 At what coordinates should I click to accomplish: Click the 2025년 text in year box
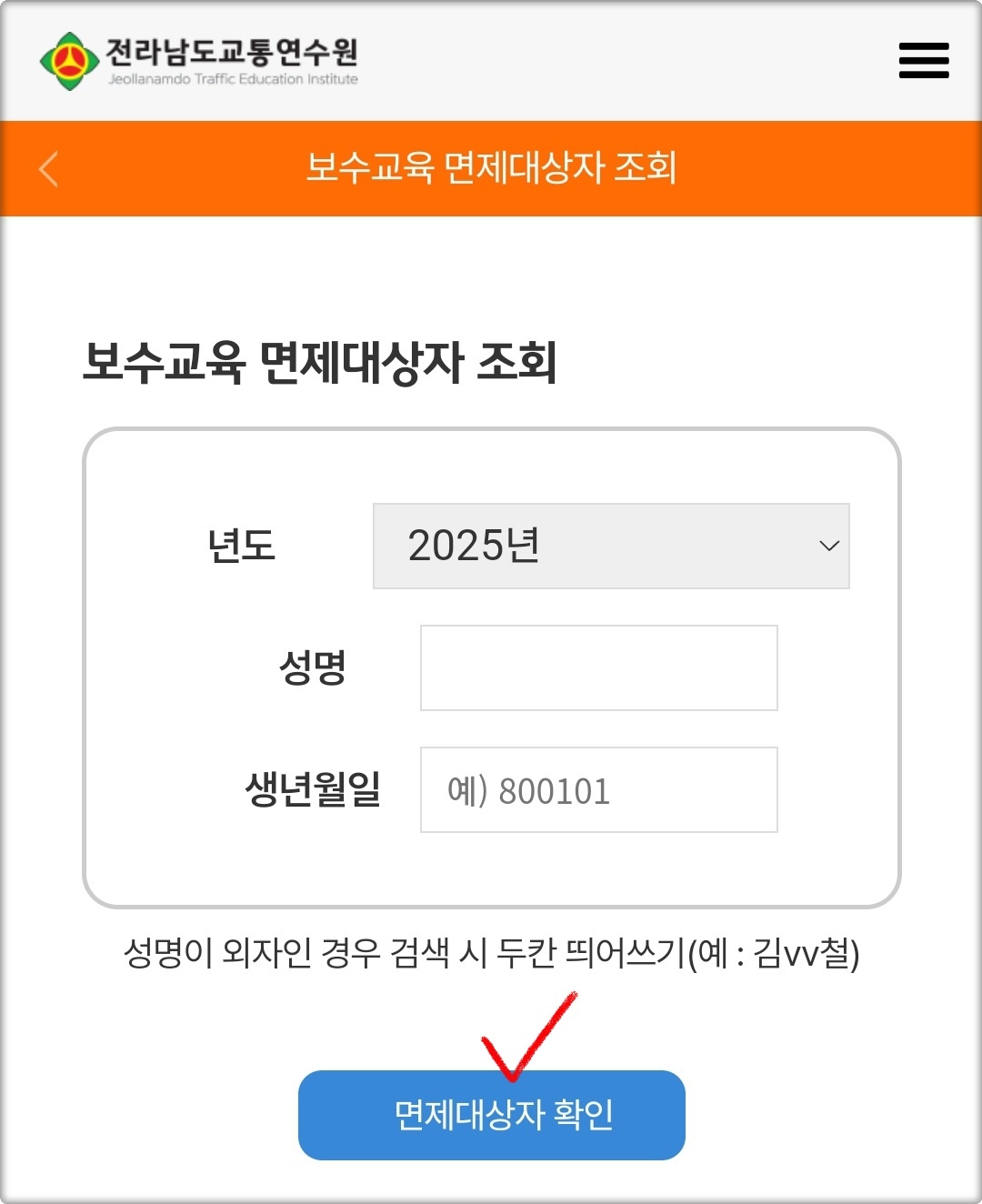tap(474, 546)
